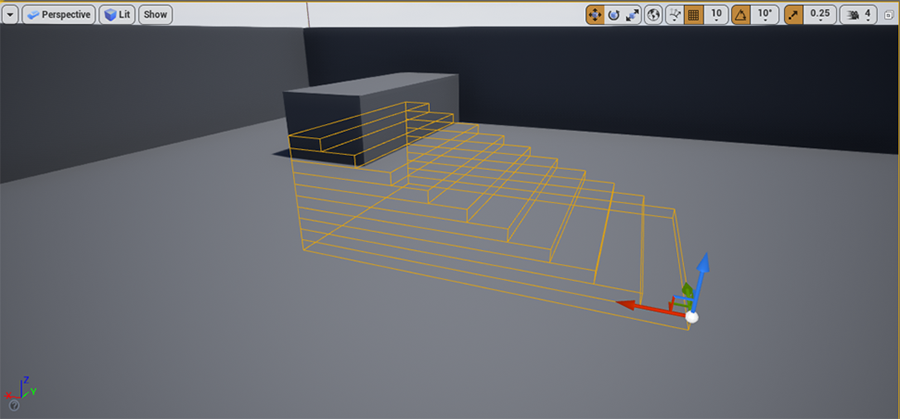This screenshot has width=900, height=419.
Task: Toggle scale snapping
Action: point(793,15)
